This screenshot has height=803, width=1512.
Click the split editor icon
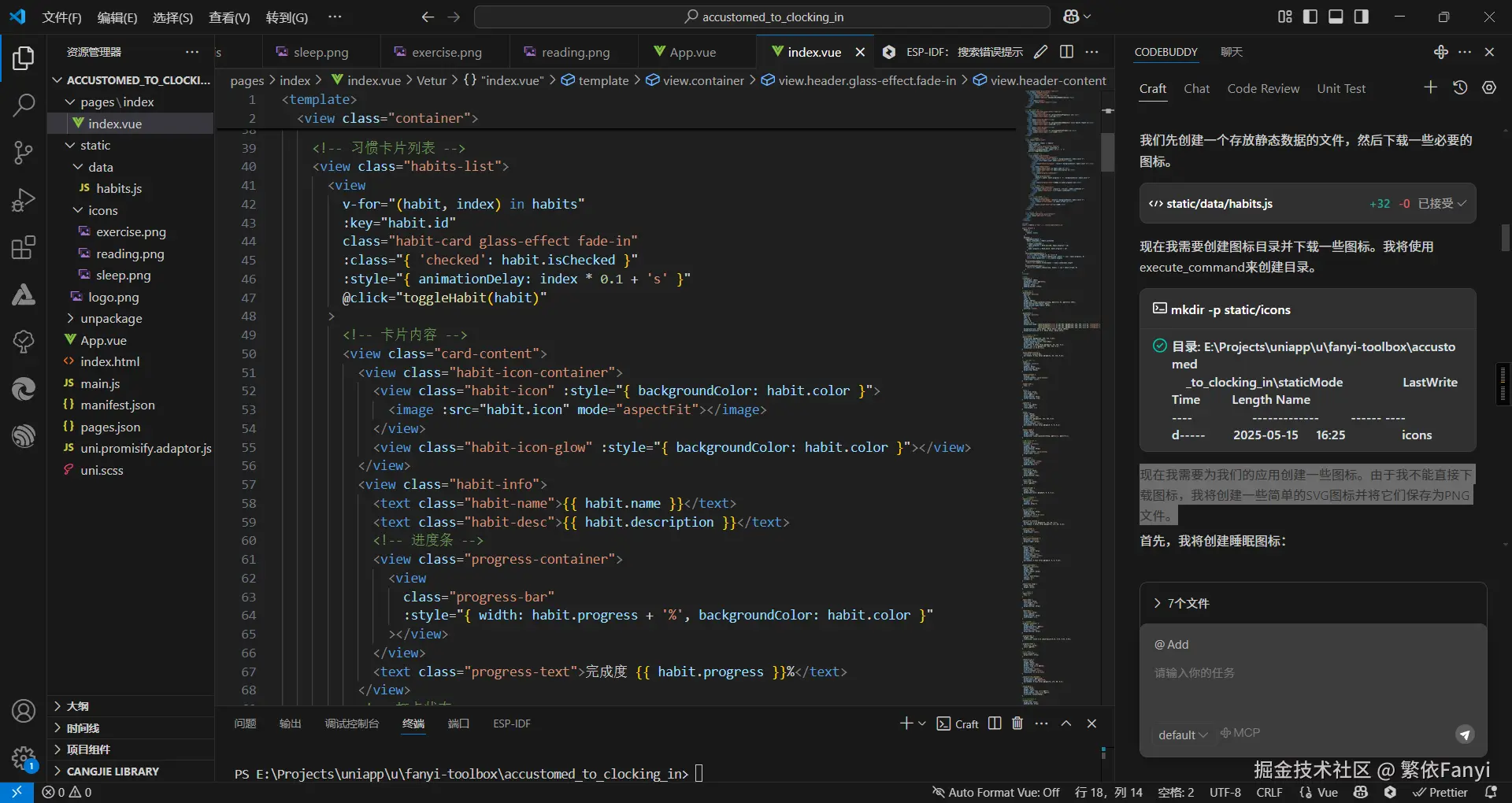[1066, 52]
